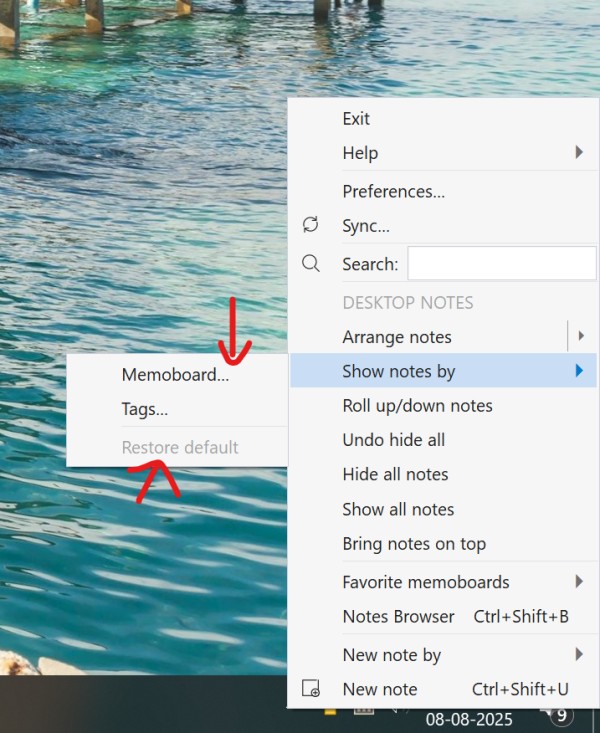
Task: Select Tags… in the submenu
Action: point(144,409)
